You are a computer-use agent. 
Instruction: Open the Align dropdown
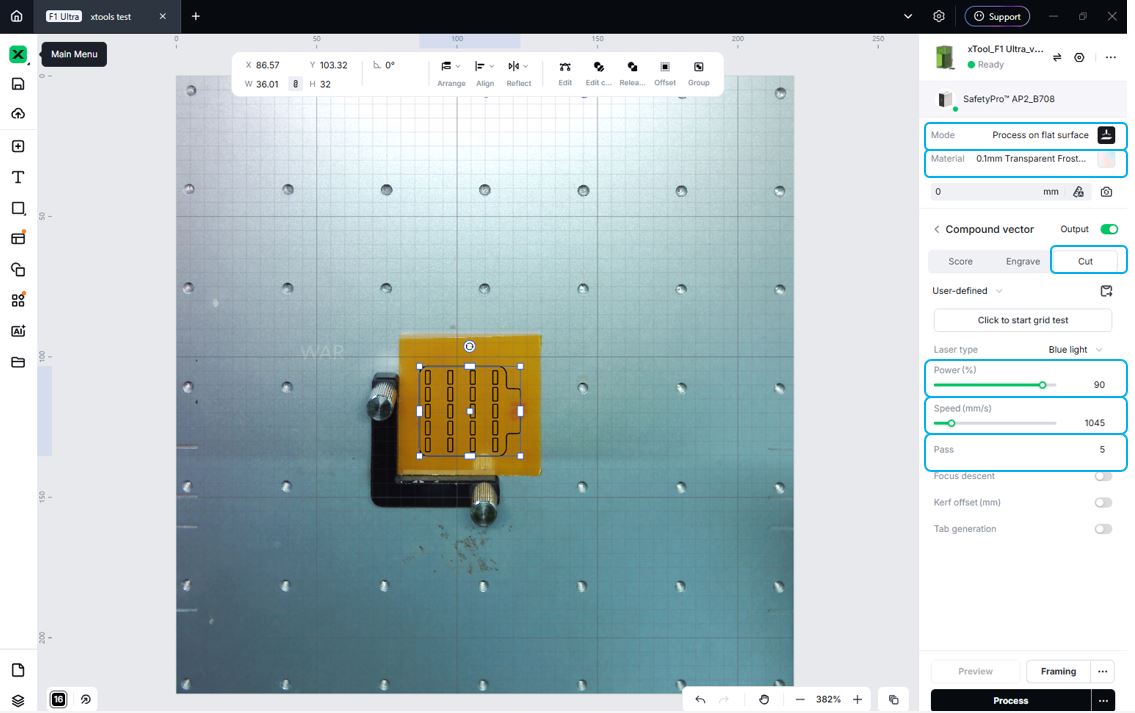point(485,72)
